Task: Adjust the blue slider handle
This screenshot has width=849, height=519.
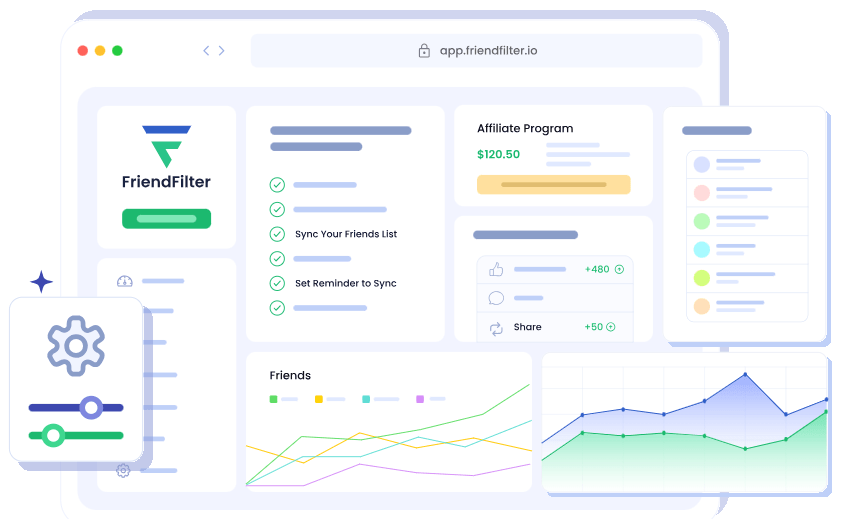Action: [x=91, y=408]
